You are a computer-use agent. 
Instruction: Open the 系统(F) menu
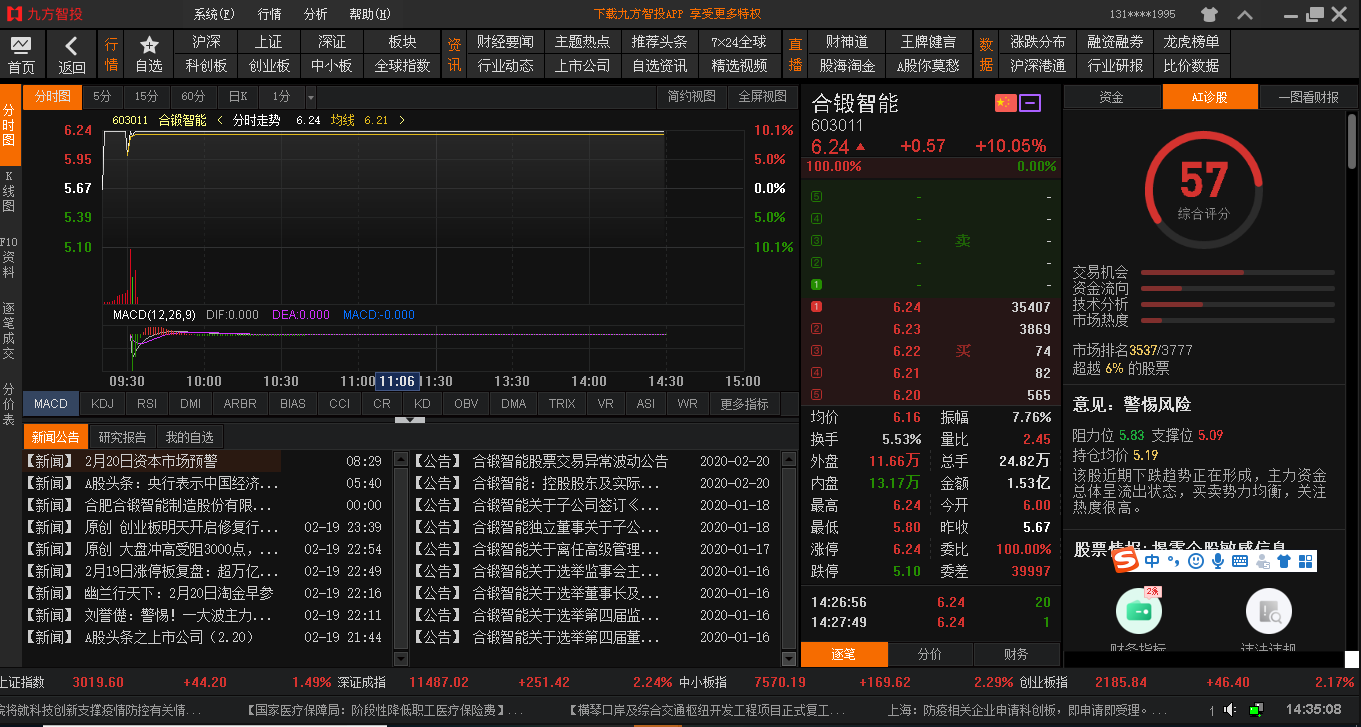click(214, 14)
